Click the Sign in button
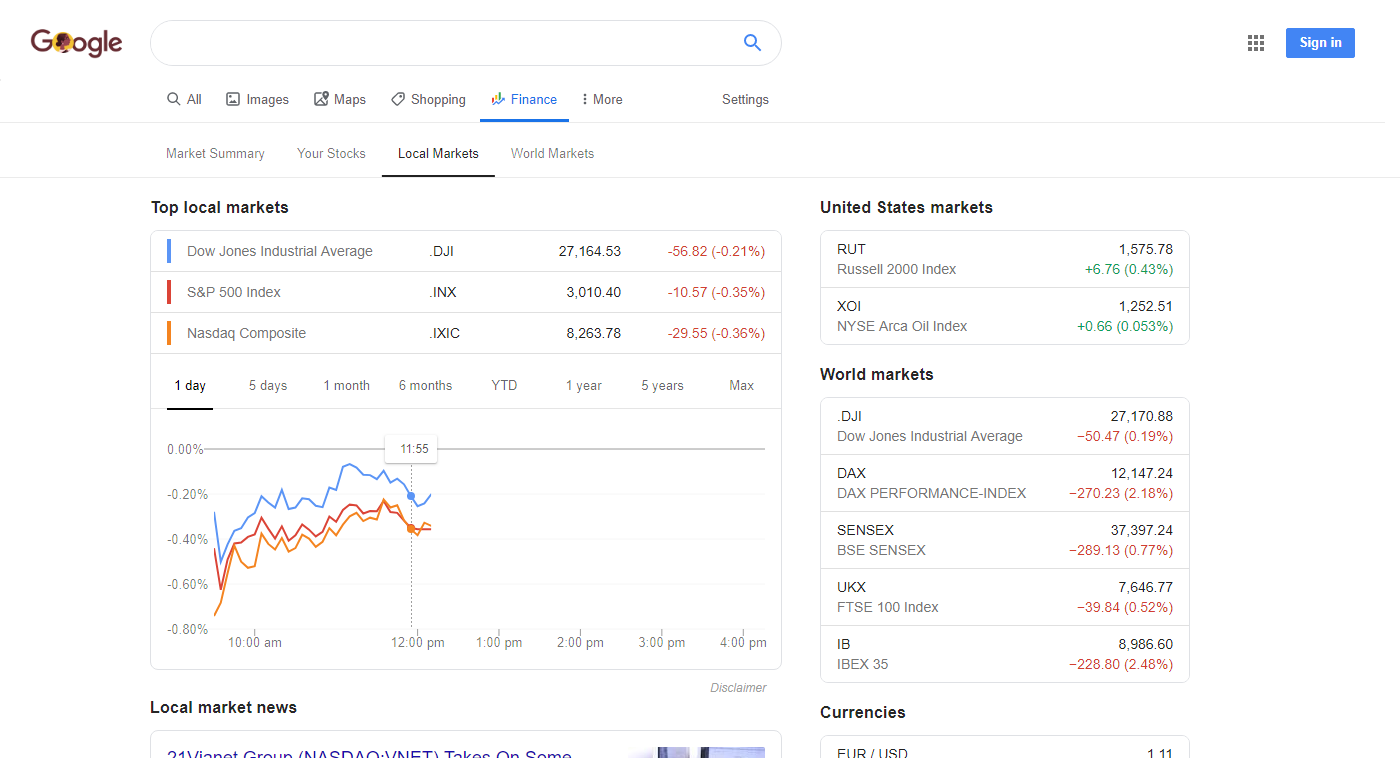Image resolution: width=1400 pixels, height=758 pixels. click(1320, 42)
